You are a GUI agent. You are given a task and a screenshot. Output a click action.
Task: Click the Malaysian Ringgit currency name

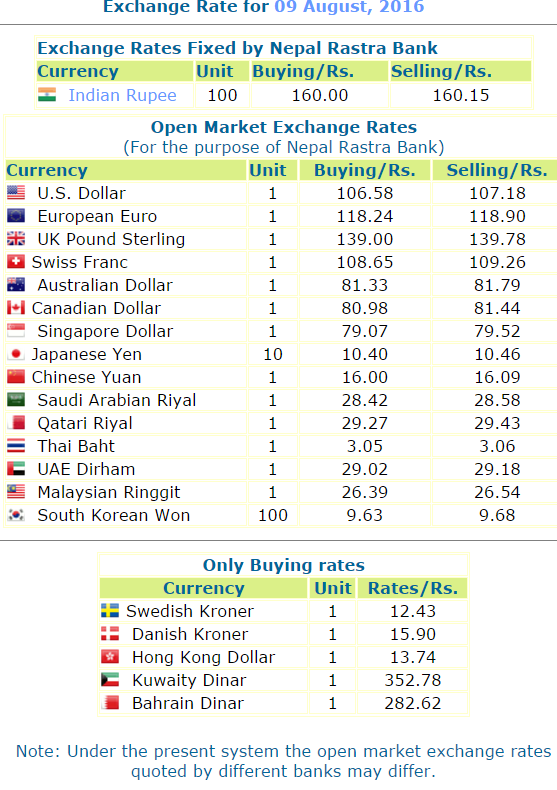(x=109, y=492)
